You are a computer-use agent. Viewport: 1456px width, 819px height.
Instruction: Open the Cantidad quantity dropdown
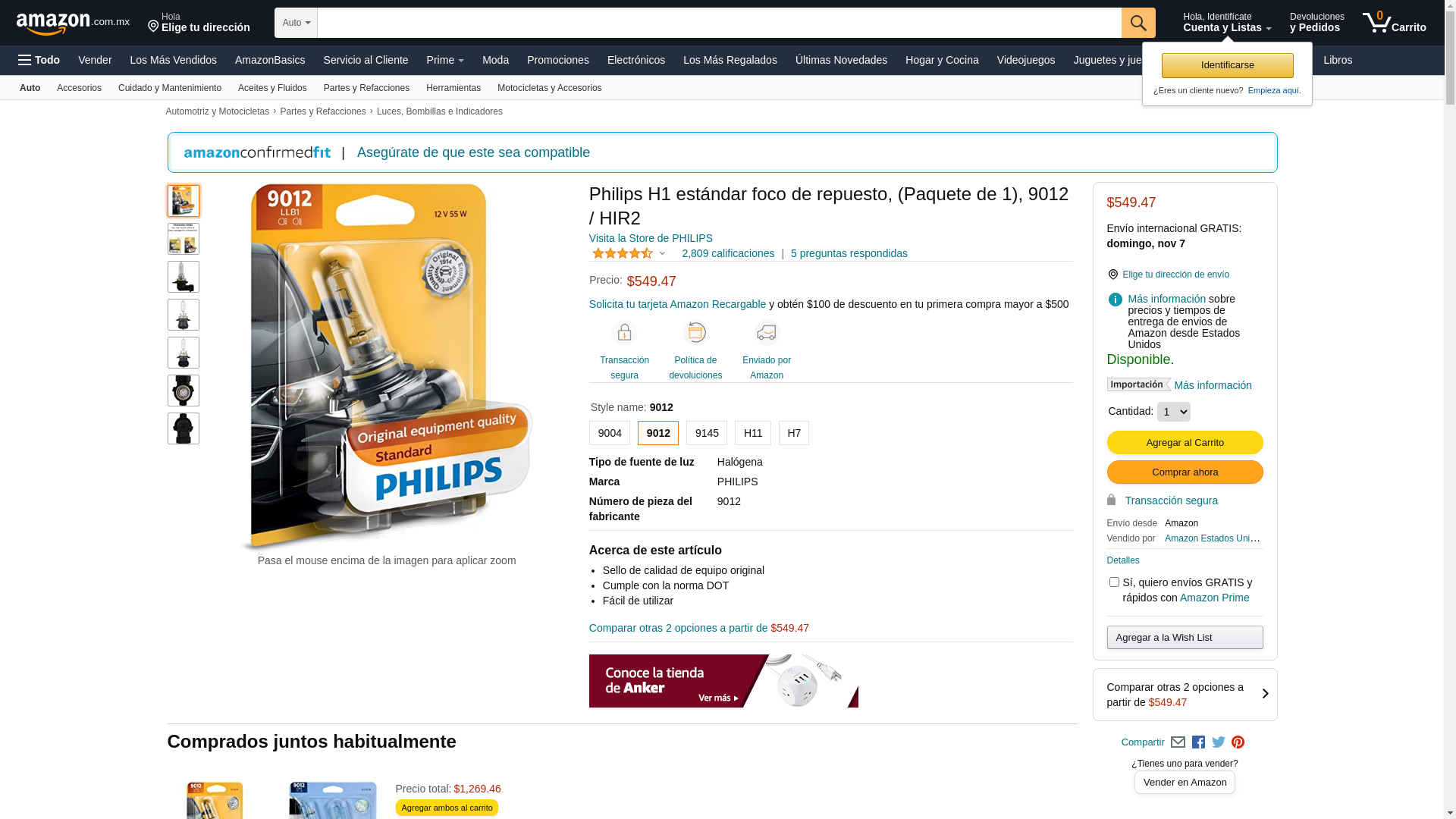(1173, 412)
